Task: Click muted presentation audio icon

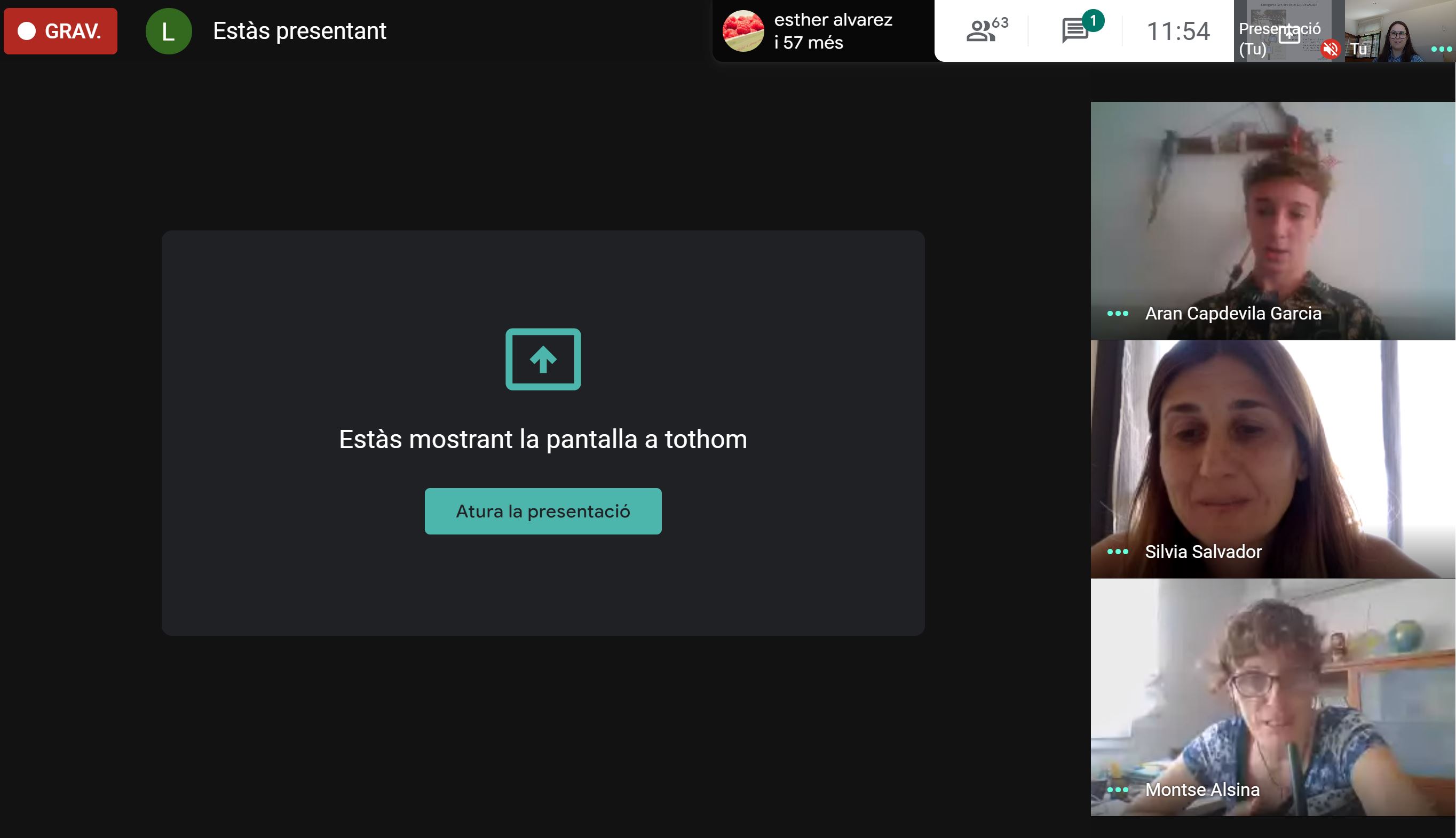Action: 1330,50
